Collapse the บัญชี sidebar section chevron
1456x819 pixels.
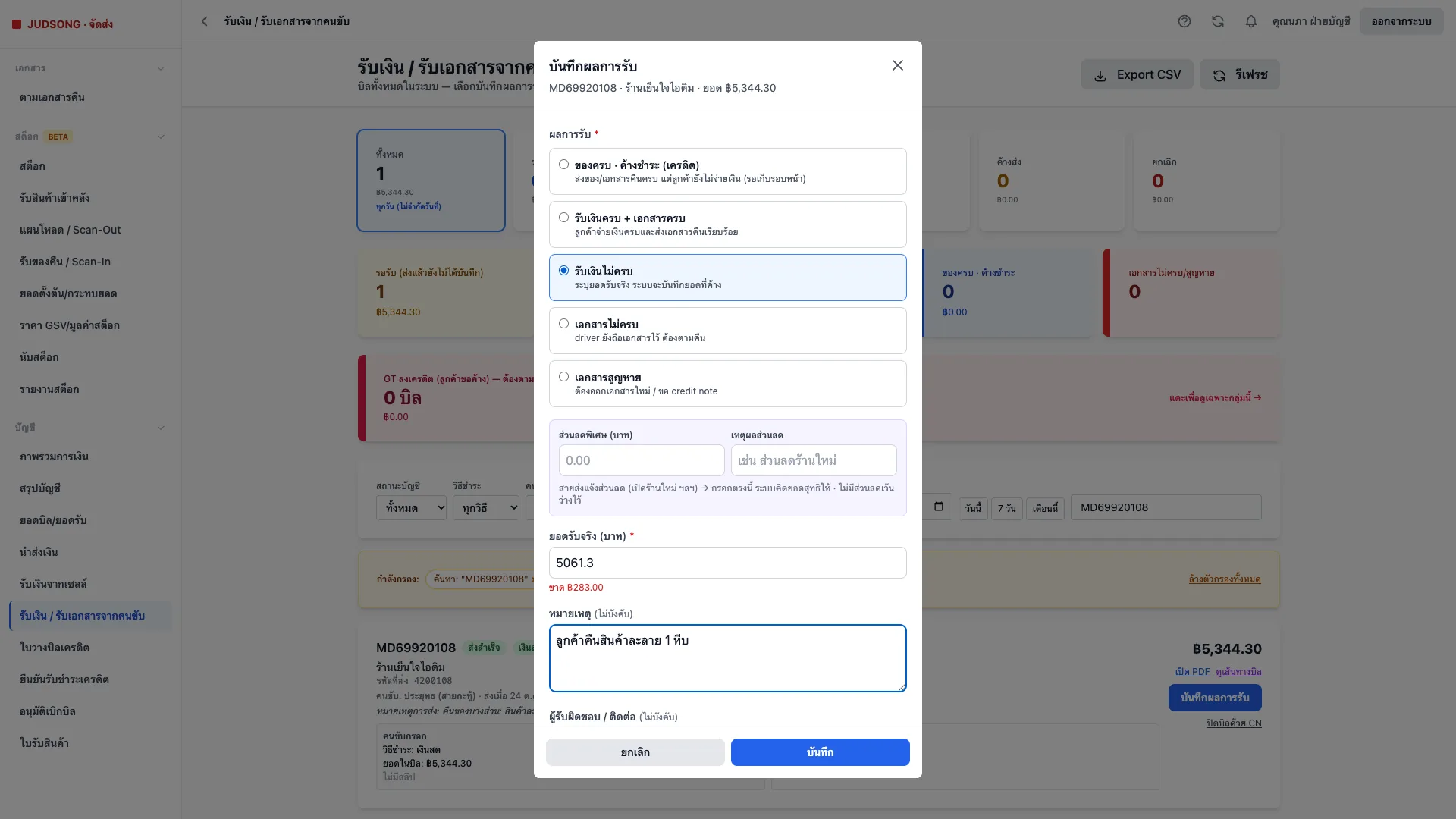point(161,428)
